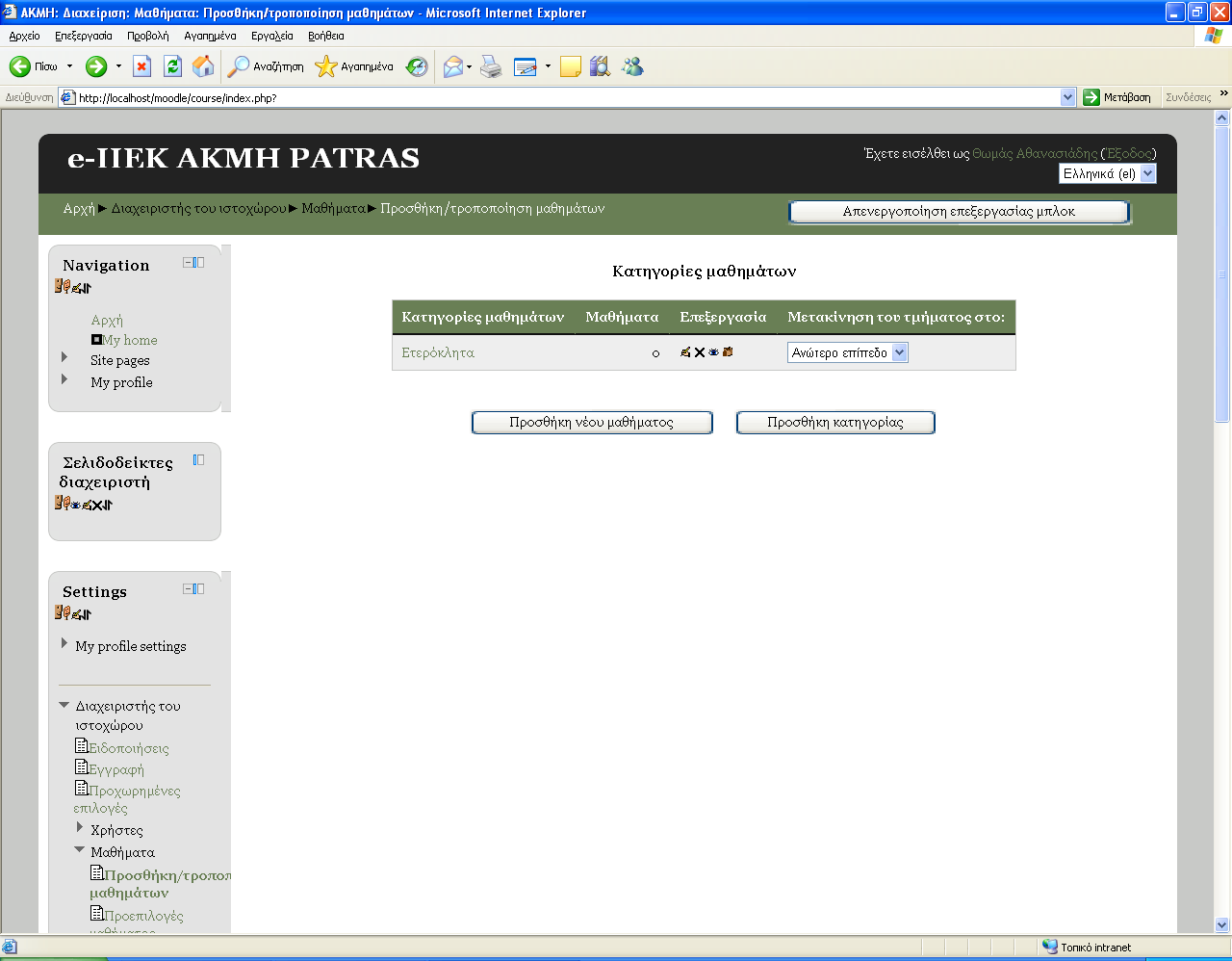Open Back button history dropdown arrow
Image resolution: width=1232 pixels, height=961 pixels.
coord(69,66)
